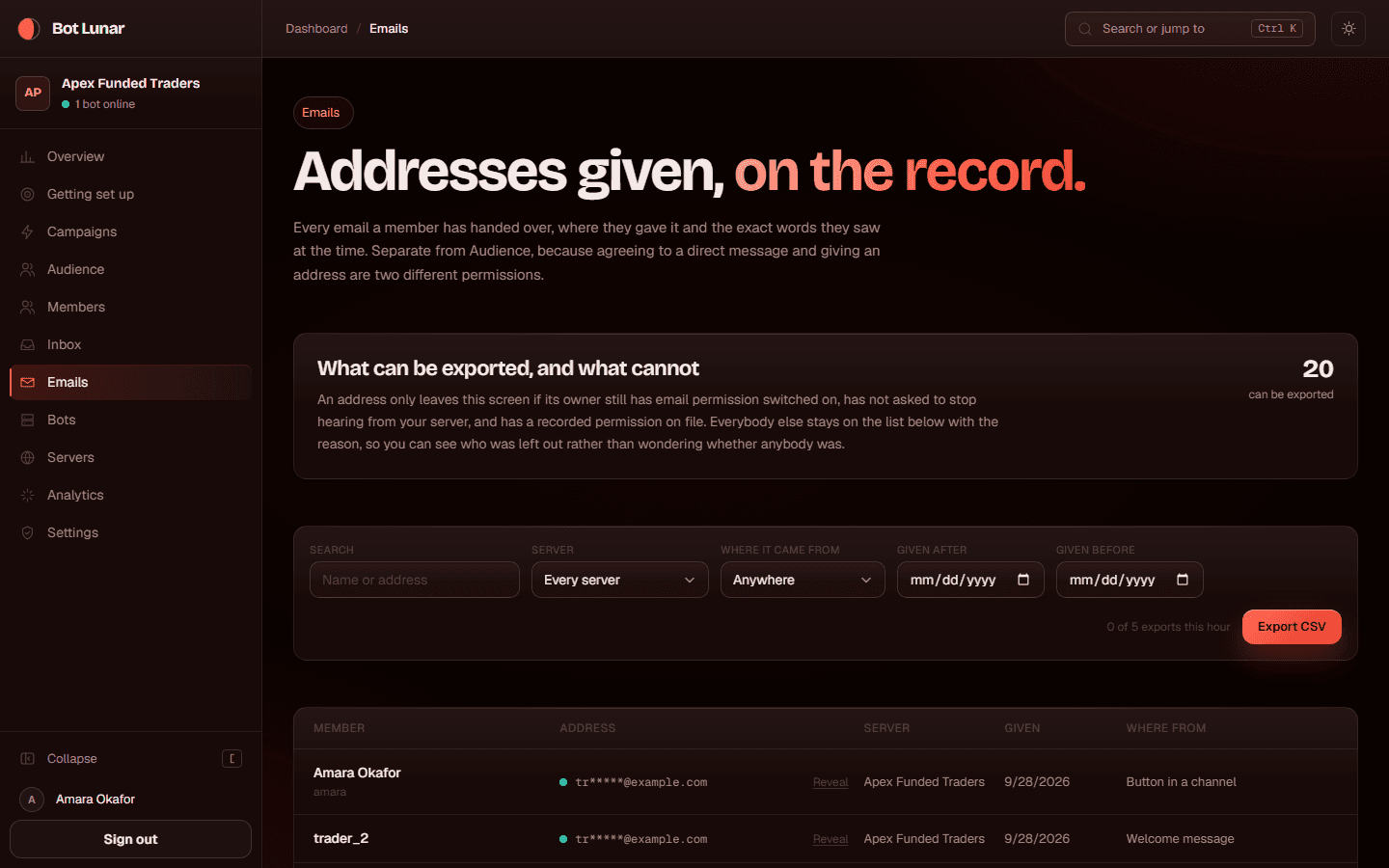The height and width of the screenshot is (868, 1389).
Task: Click the Name or address search field
Action: pos(415,580)
